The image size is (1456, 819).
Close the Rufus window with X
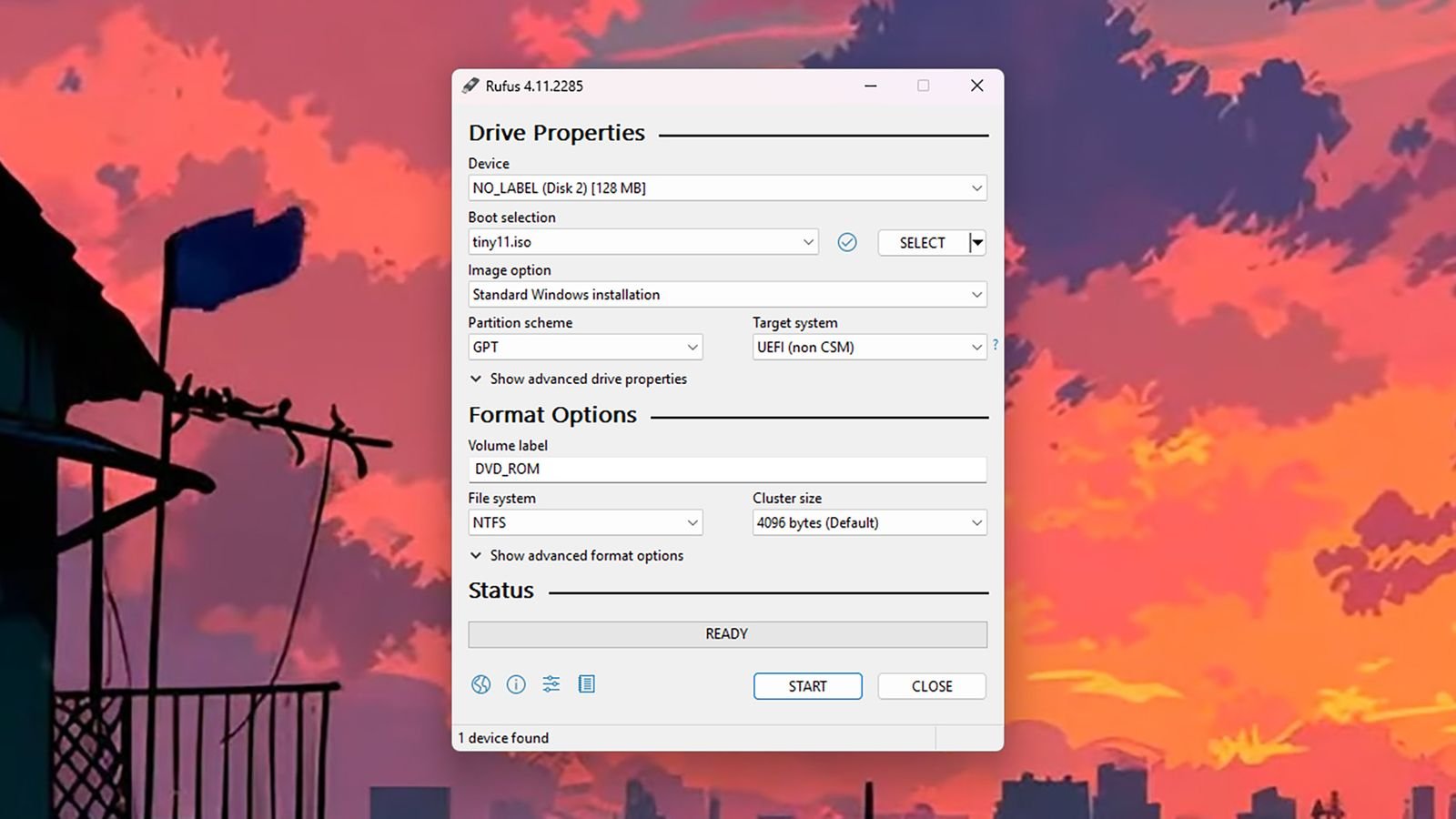[x=976, y=86]
